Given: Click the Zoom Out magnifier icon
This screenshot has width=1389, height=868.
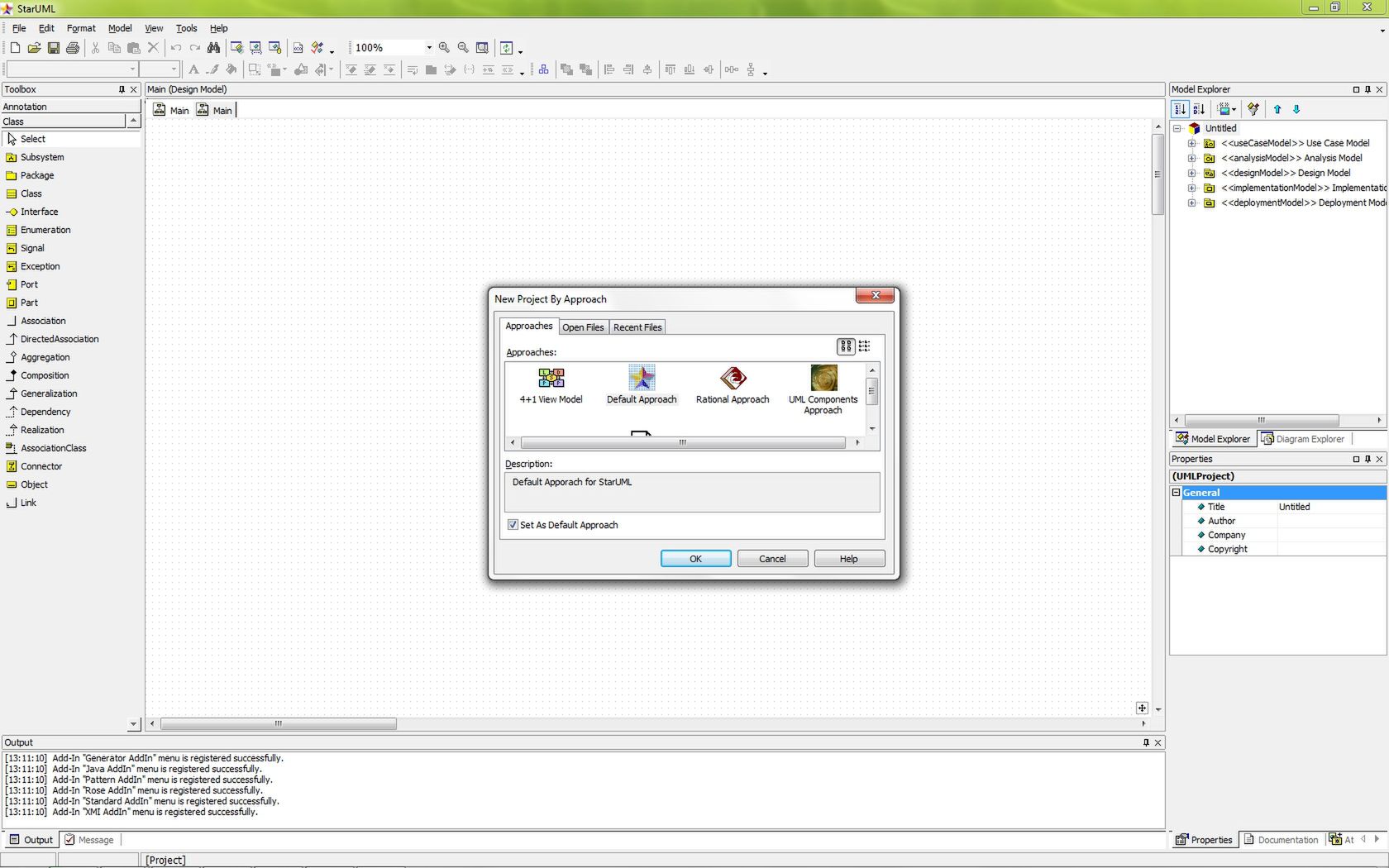Looking at the screenshot, I should point(463,48).
